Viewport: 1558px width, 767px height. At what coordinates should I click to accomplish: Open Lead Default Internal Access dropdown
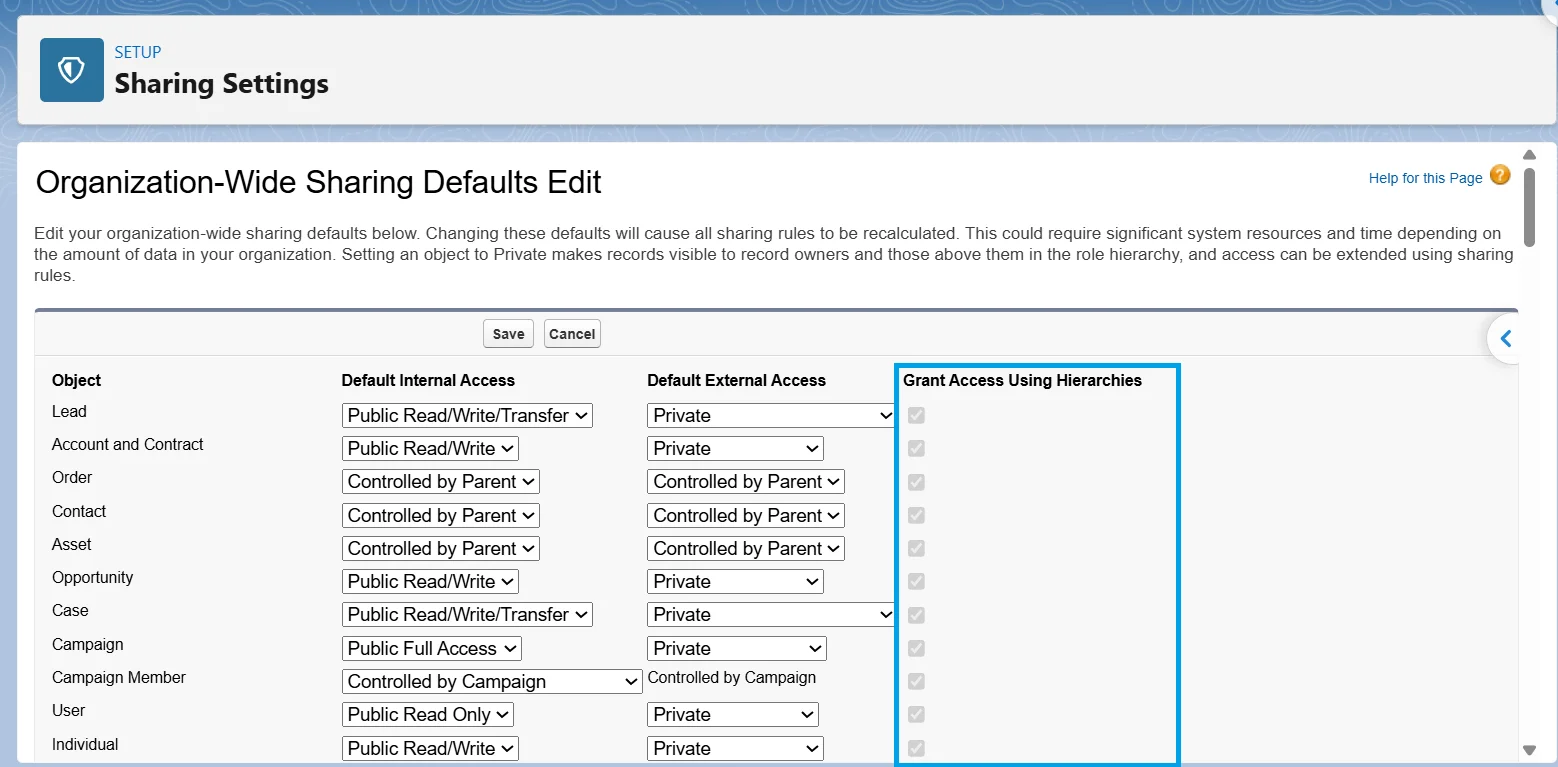(x=467, y=415)
